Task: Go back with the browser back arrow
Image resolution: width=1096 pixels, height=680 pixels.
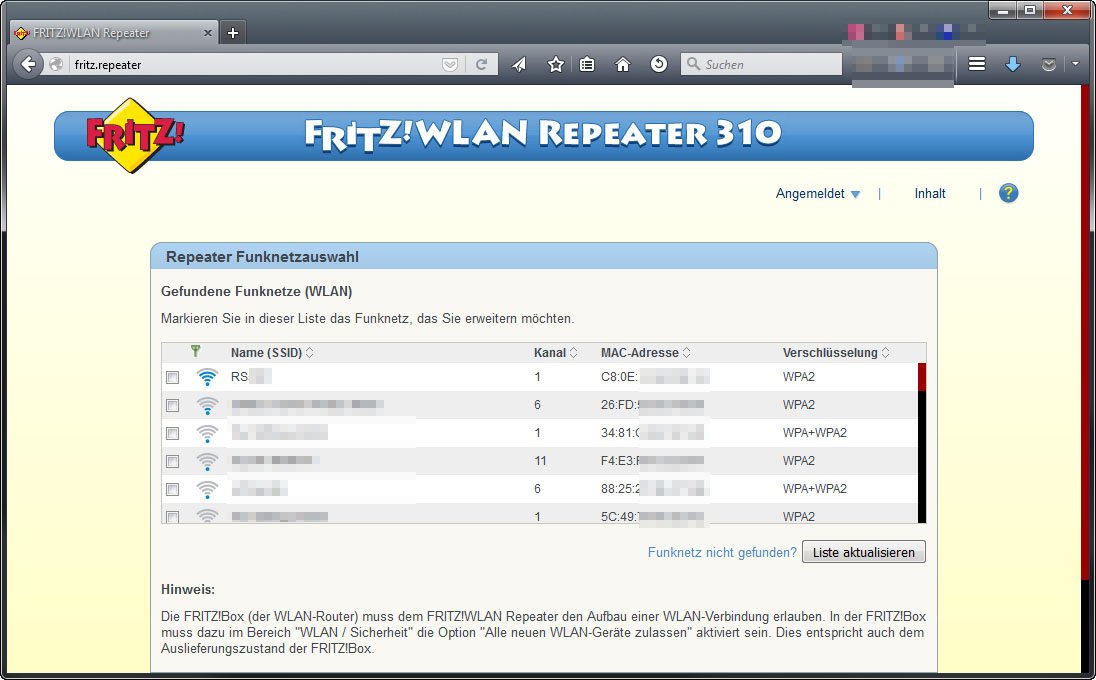Action: [x=28, y=64]
